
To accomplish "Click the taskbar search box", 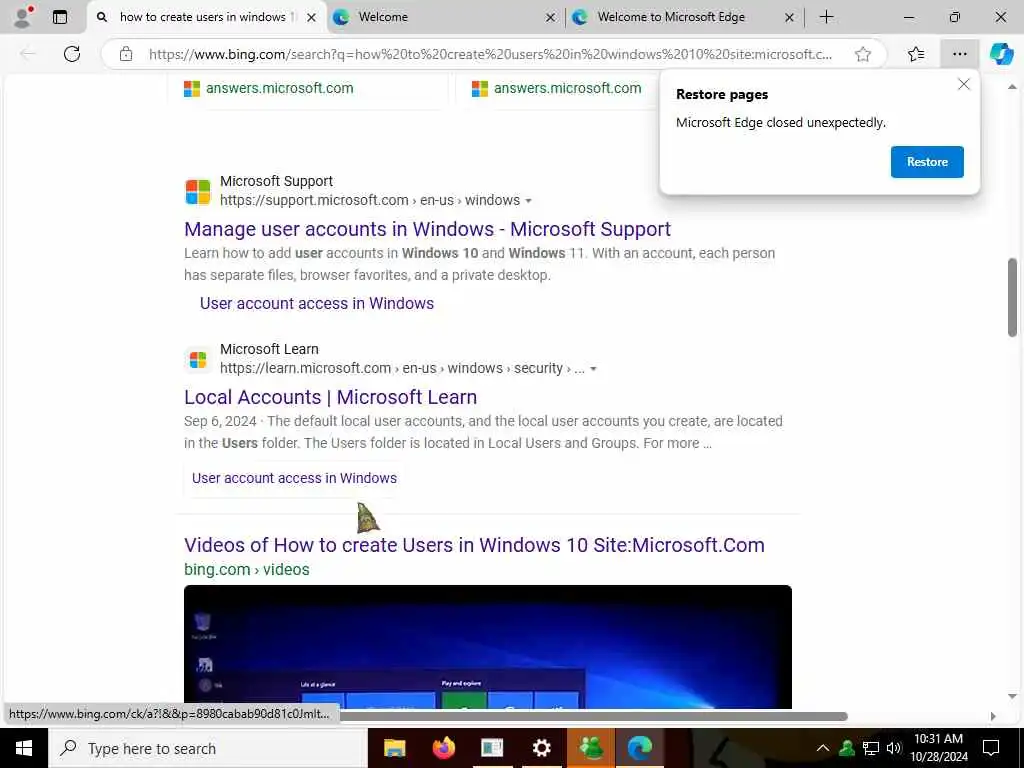I will (x=208, y=748).
